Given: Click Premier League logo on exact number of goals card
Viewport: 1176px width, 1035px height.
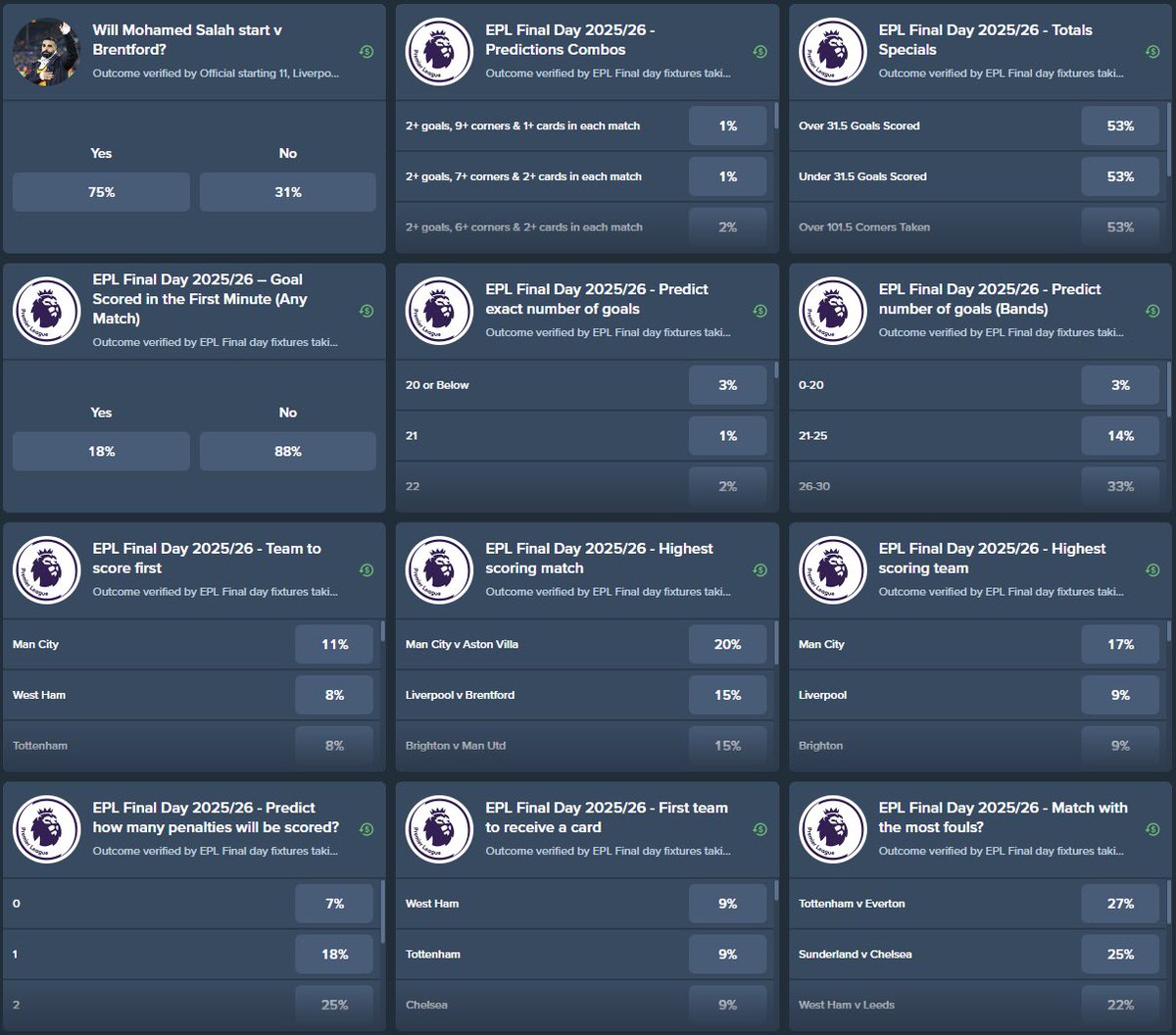Looking at the screenshot, I should (x=440, y=311).
